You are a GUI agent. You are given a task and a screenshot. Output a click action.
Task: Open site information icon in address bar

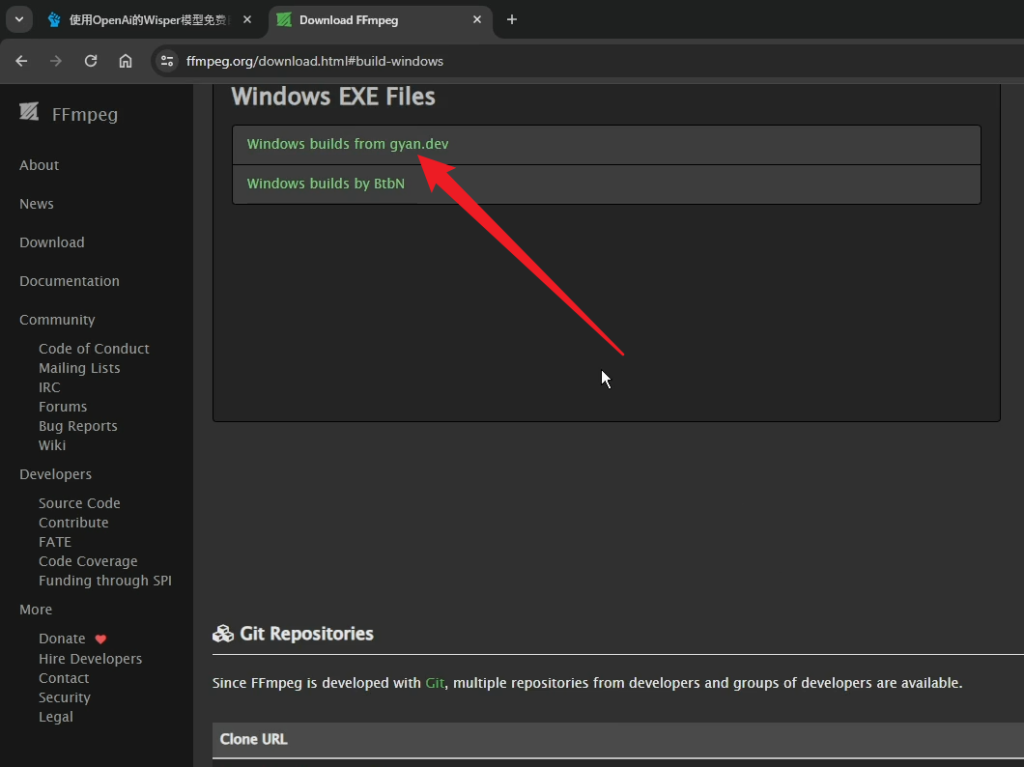click(x=167, y=61)
